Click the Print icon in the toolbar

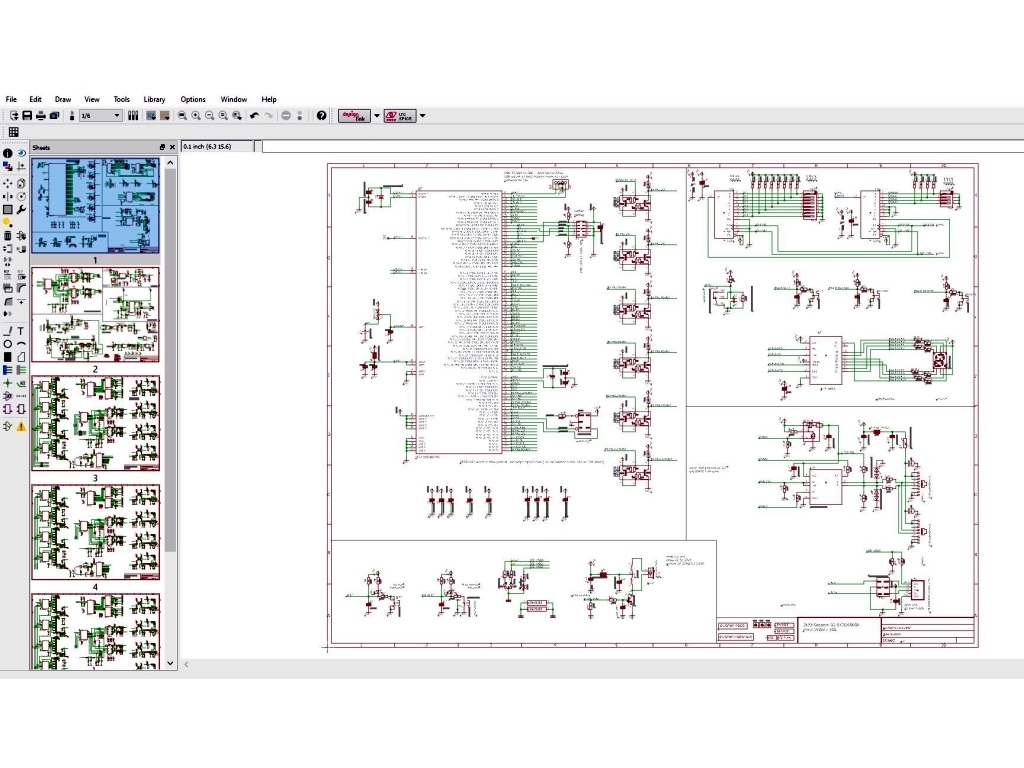[41, 116]
